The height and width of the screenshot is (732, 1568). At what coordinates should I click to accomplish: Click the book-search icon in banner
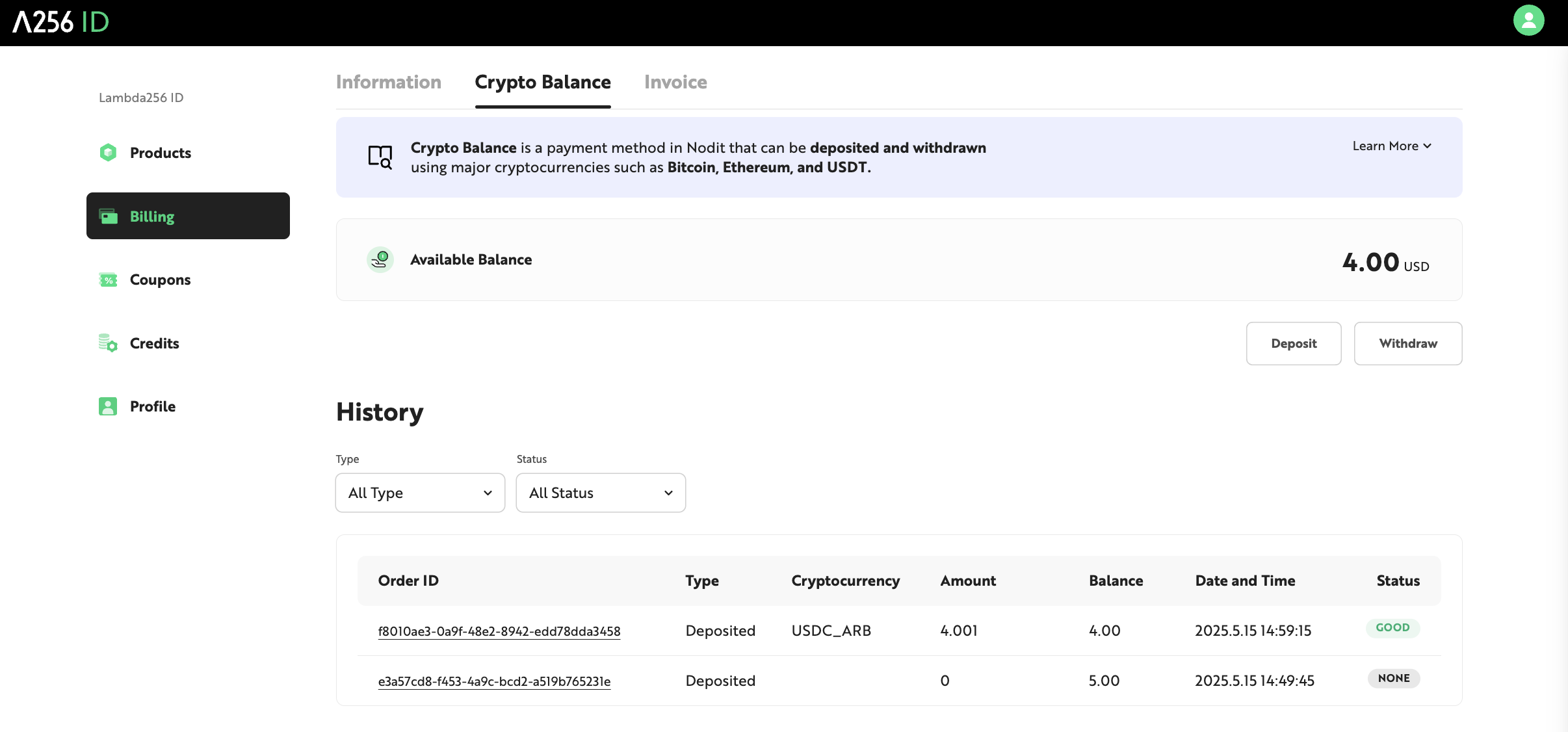(380, 157)
